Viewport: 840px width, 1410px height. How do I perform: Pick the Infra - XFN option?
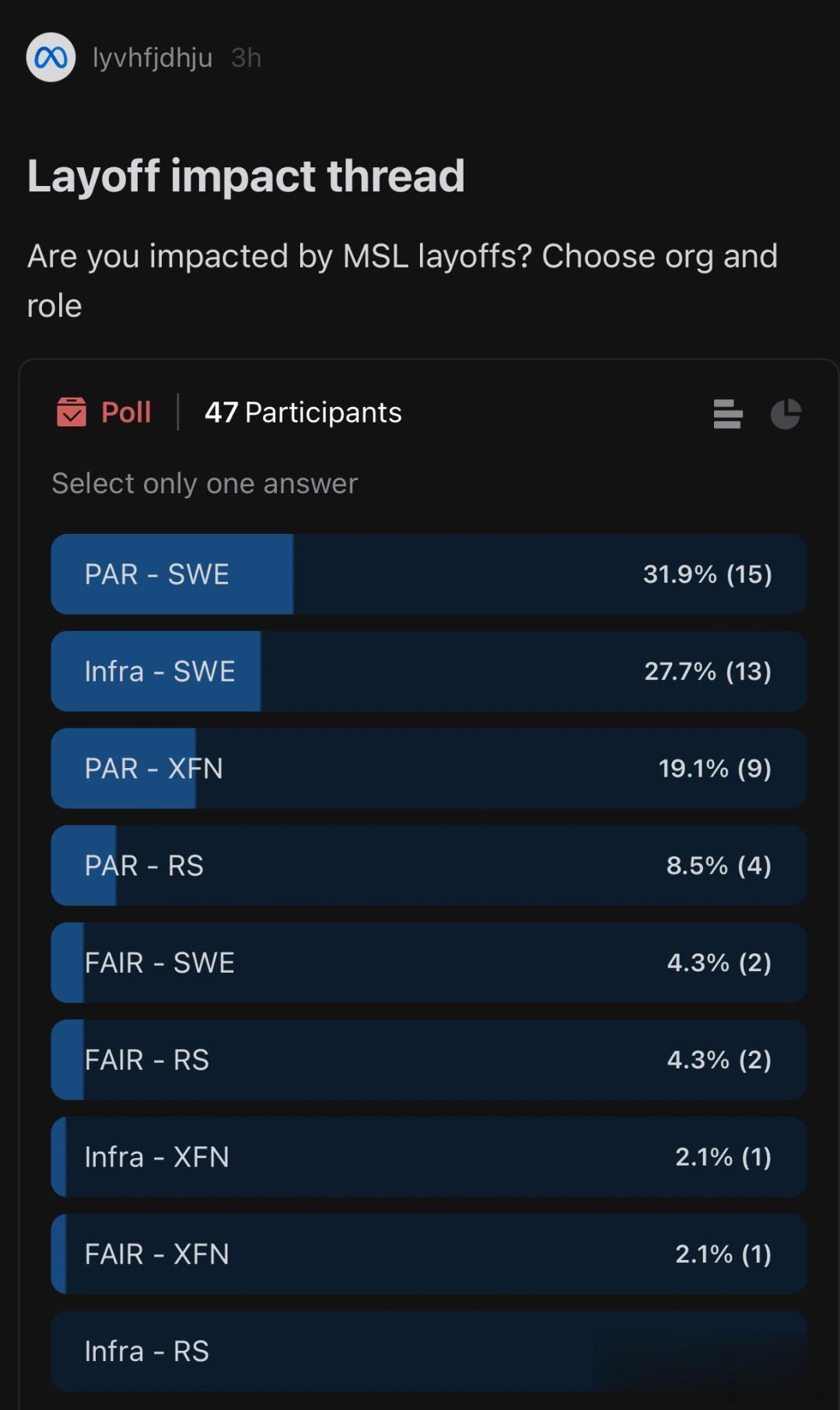click(x=428, y=1157)
